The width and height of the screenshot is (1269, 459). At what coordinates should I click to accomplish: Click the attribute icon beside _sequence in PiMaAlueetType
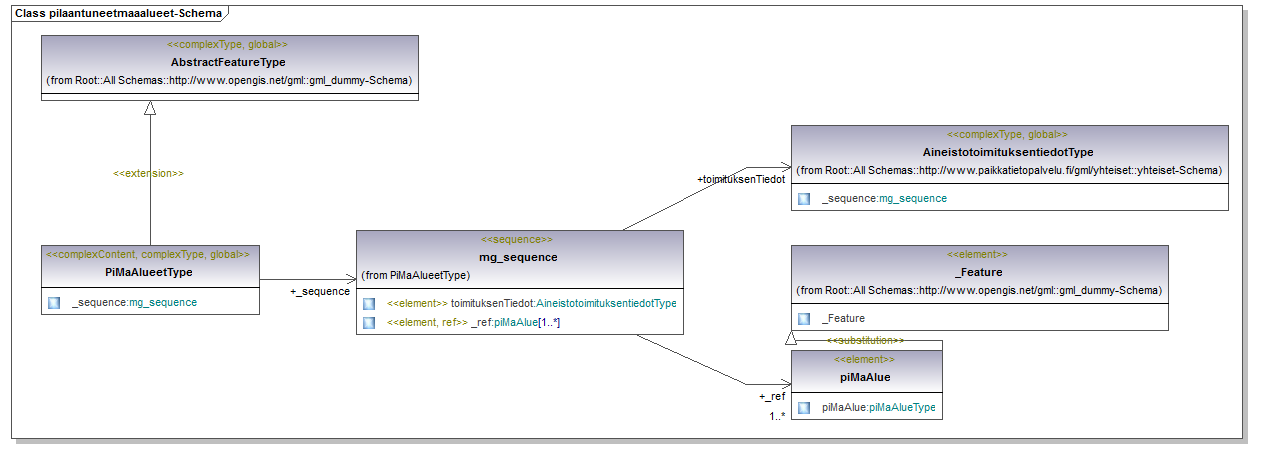[x=54, y=302]
